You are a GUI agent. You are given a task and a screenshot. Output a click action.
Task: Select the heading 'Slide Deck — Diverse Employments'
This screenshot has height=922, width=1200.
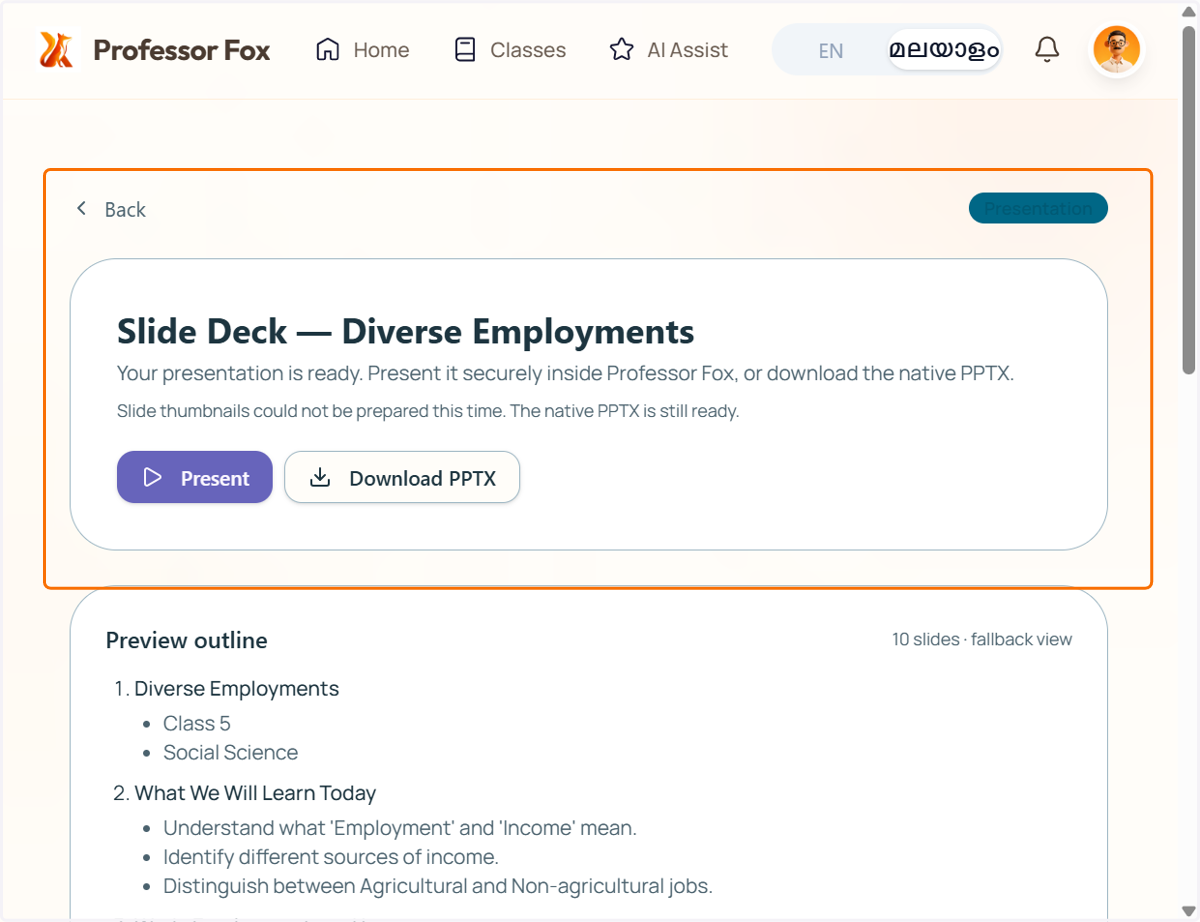pos(405,331)
